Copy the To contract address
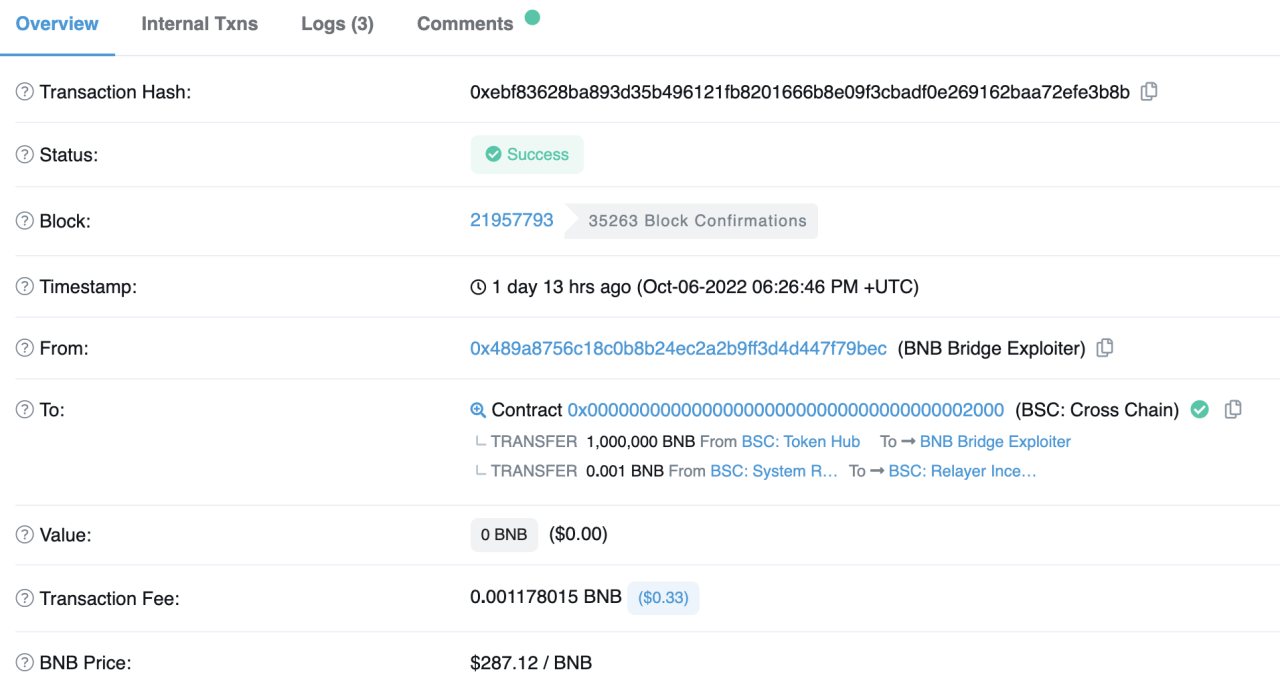Screen dimensions: 1280x692 [x=1233, y=408]
